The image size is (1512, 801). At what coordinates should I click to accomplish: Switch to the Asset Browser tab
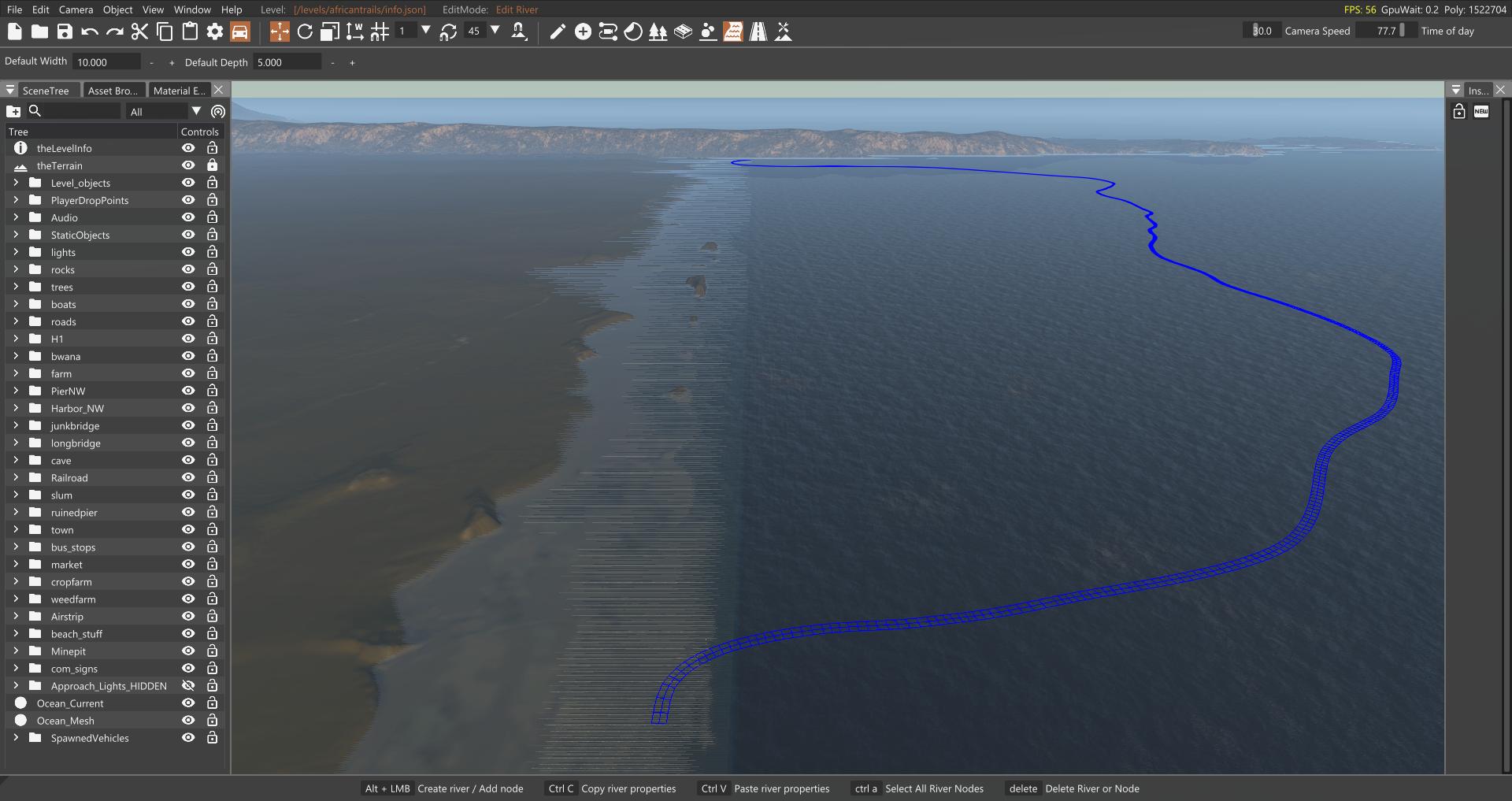[x=113, y=91]
